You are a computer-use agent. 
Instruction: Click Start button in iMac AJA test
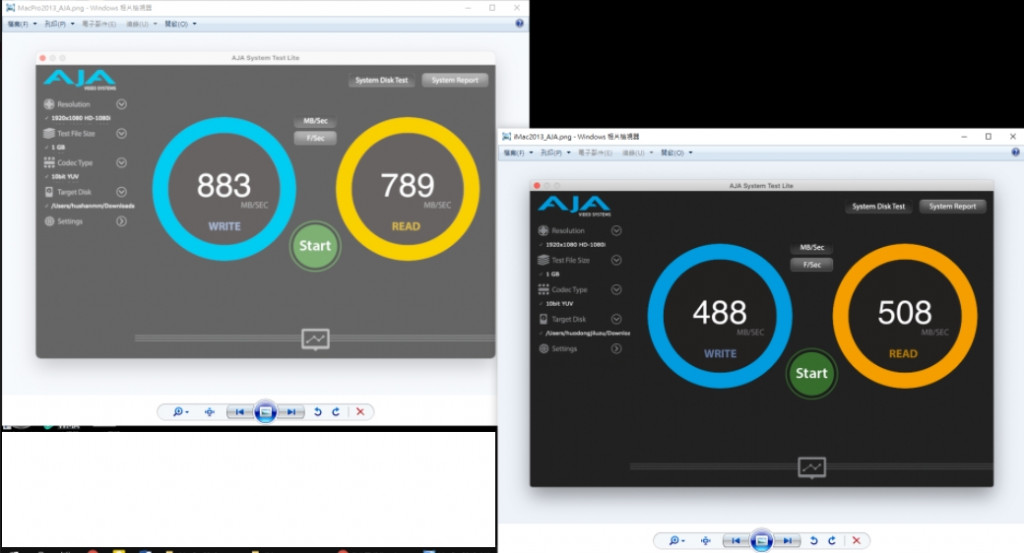click(x=811, y=373)
